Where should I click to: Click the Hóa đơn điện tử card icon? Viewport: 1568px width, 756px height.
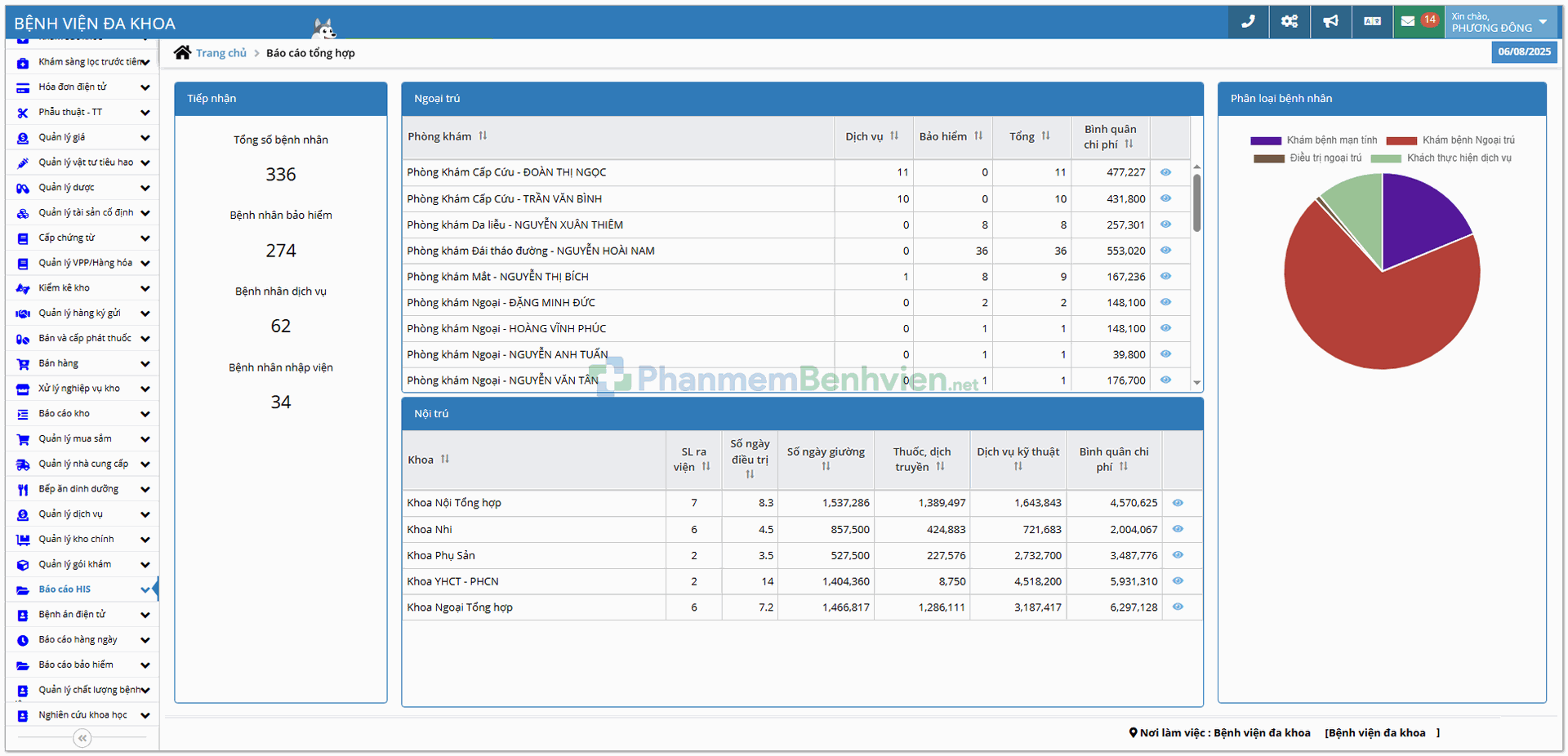(23, 87)
